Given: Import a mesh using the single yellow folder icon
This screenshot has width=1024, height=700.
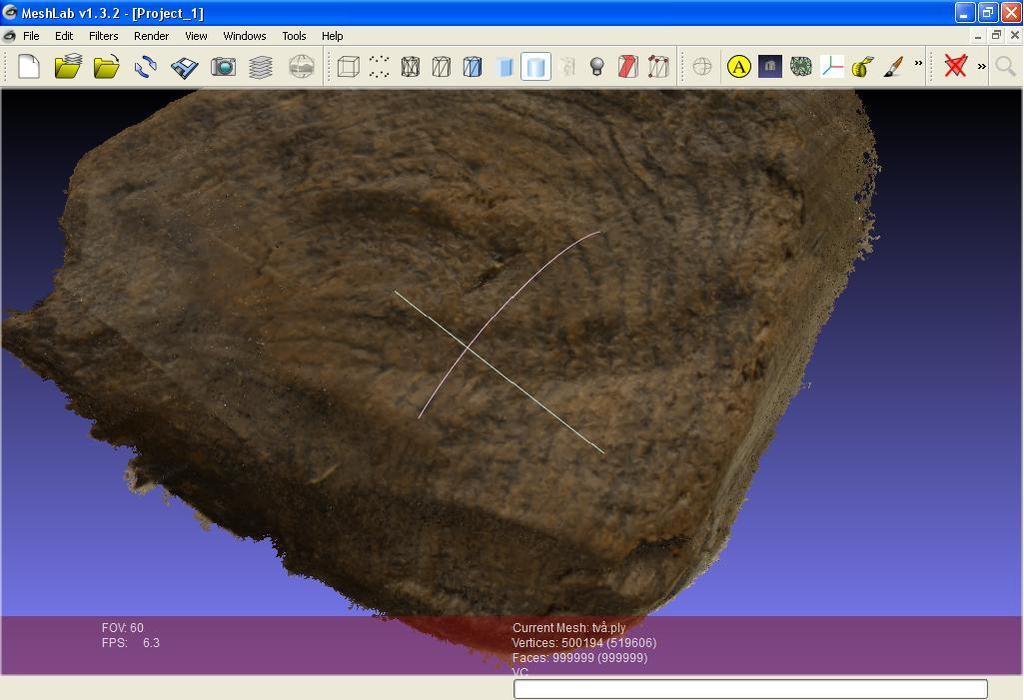Looking at the screenshot, I should pos(106,67).
